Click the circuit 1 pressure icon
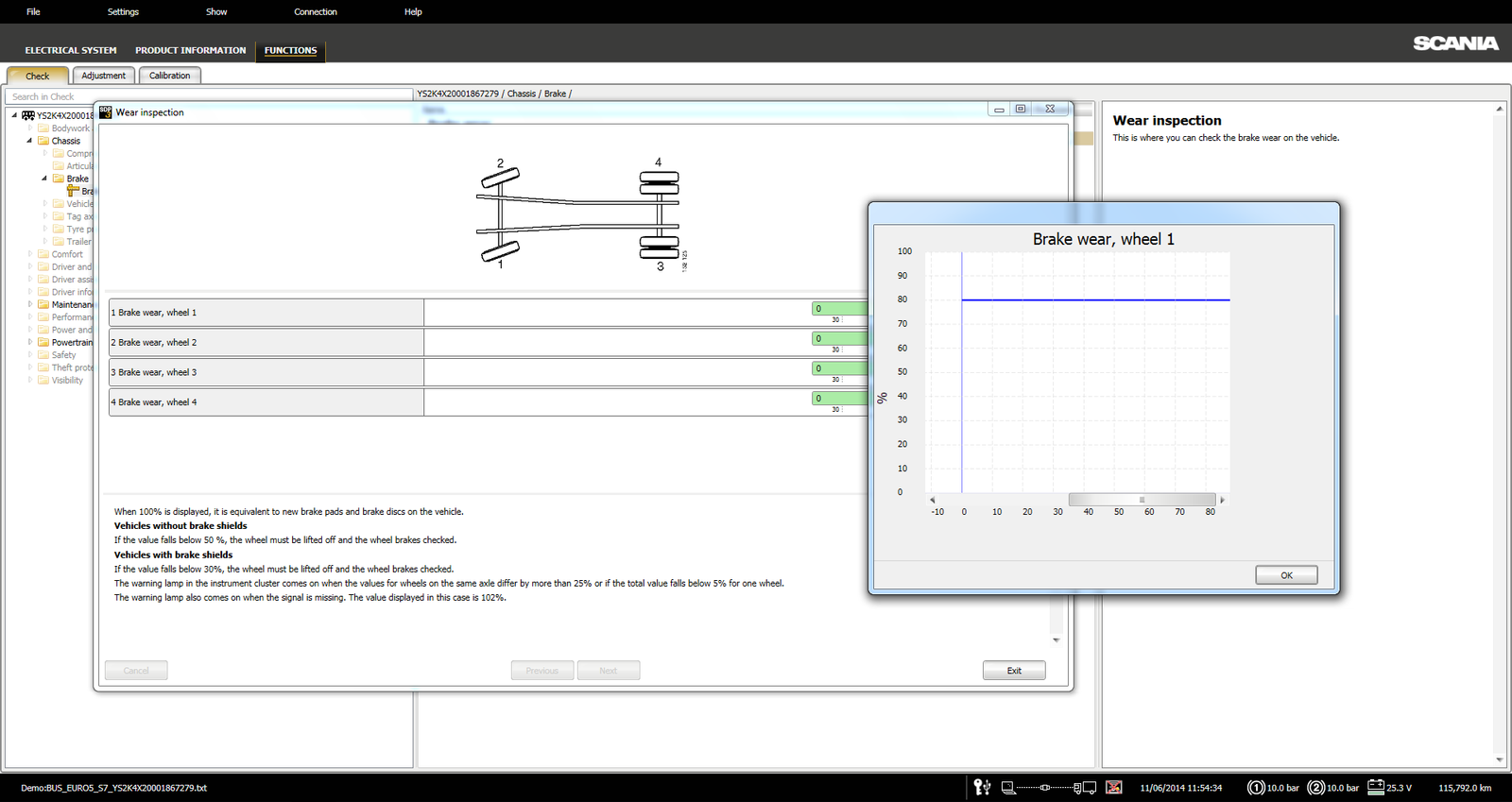Screen dimensions: 1512x802 coord(1256,787)
